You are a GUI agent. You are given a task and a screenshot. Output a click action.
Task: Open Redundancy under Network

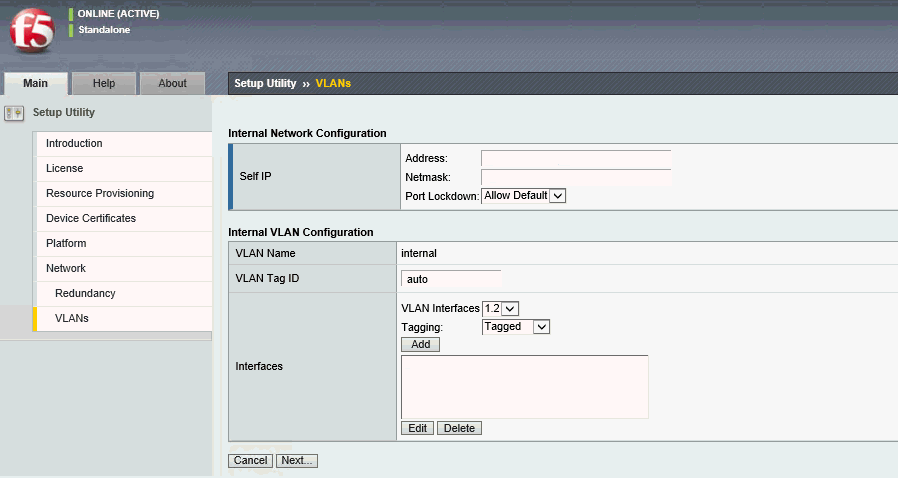pyautogui.click(x=85, y=293)
